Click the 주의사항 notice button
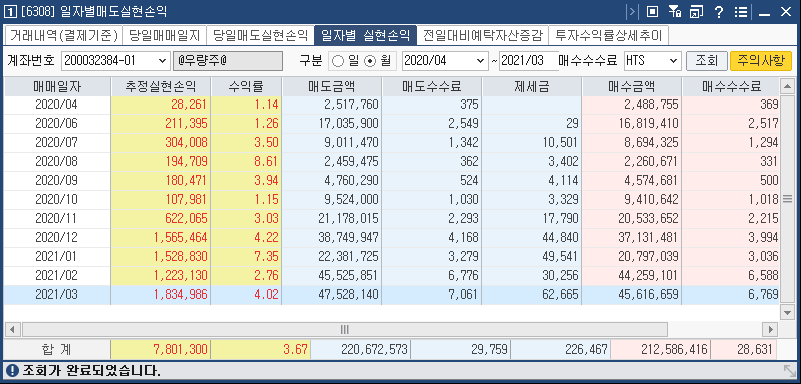801x384 pixels. (761, 61)
